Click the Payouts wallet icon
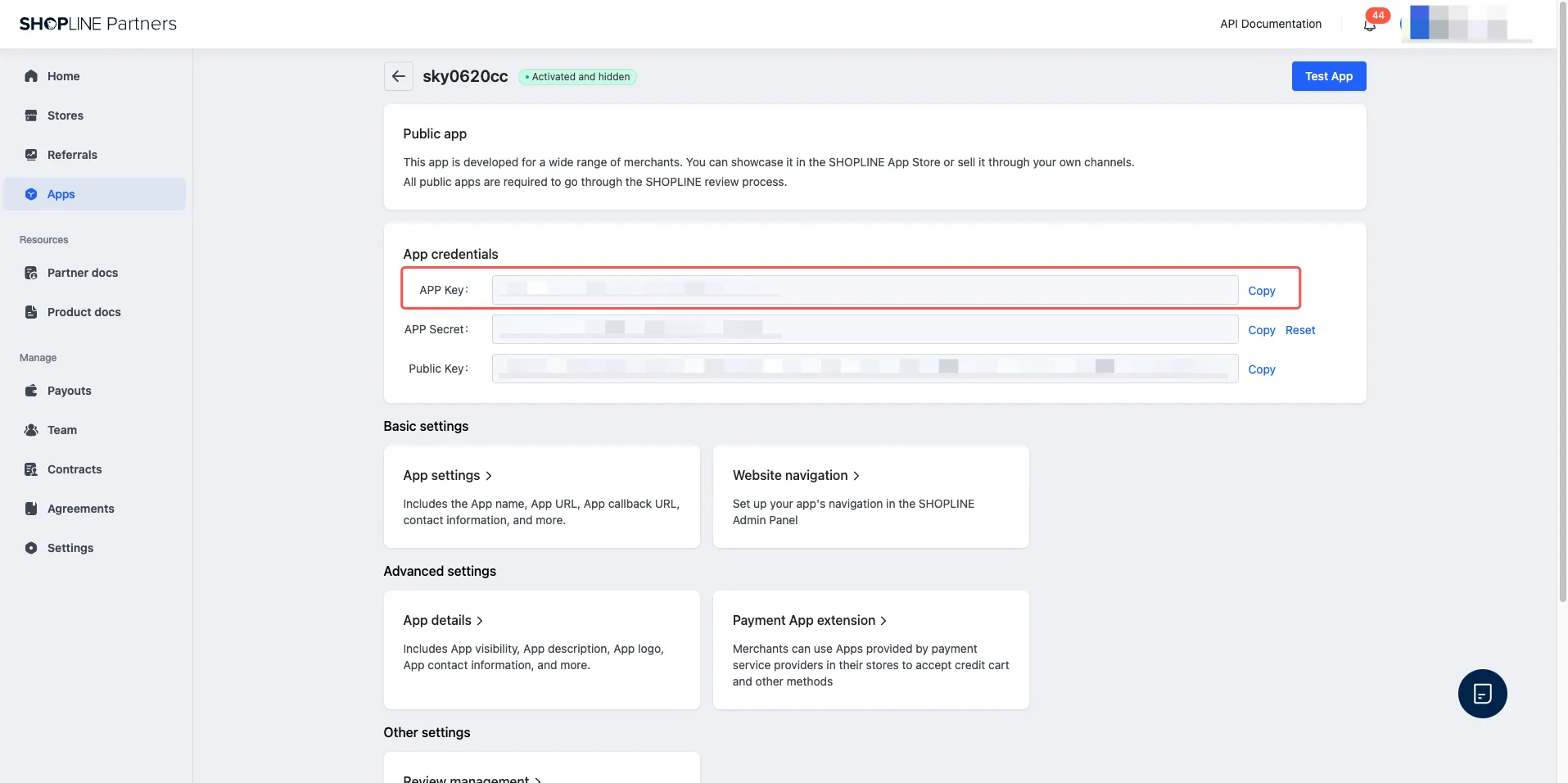This screenshot has width=1568, height=783. pyautogui.click(x=31, y=391)
